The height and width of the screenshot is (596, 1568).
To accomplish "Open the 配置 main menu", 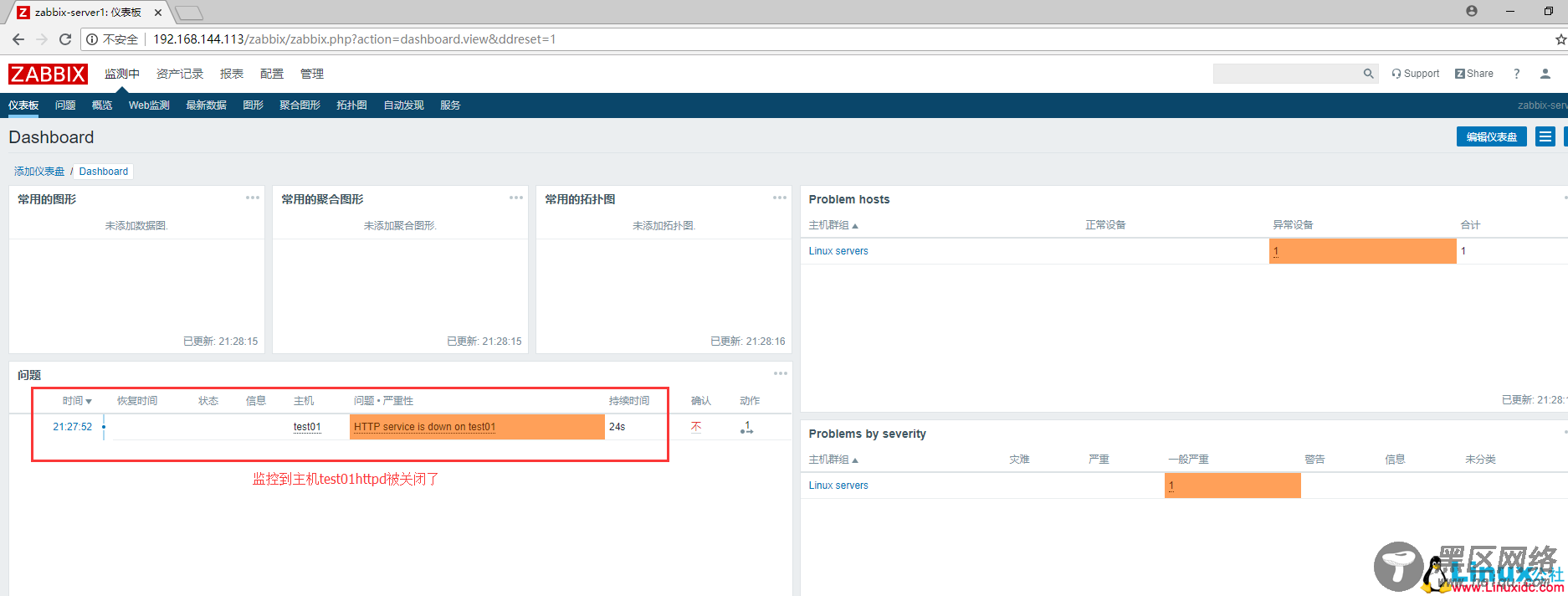I will 272,74.
